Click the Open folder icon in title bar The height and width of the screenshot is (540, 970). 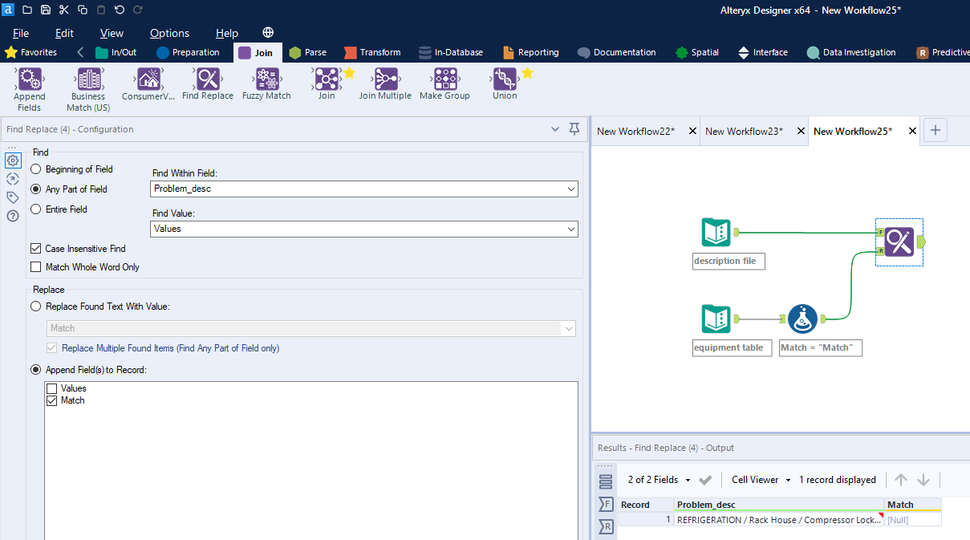pyautogui.click(x=27, y=10)
